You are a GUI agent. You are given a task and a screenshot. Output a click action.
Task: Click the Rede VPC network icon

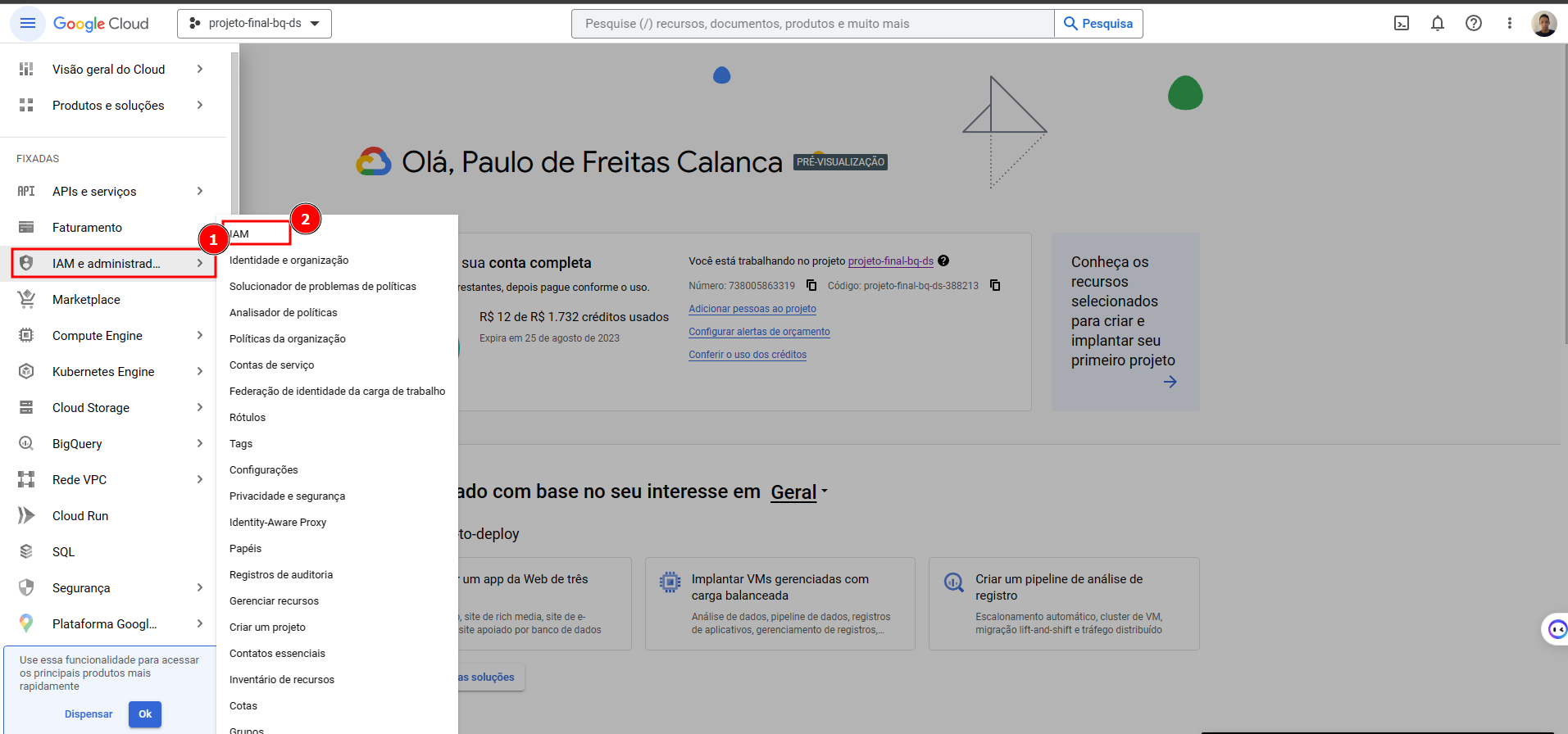[26, 479]
